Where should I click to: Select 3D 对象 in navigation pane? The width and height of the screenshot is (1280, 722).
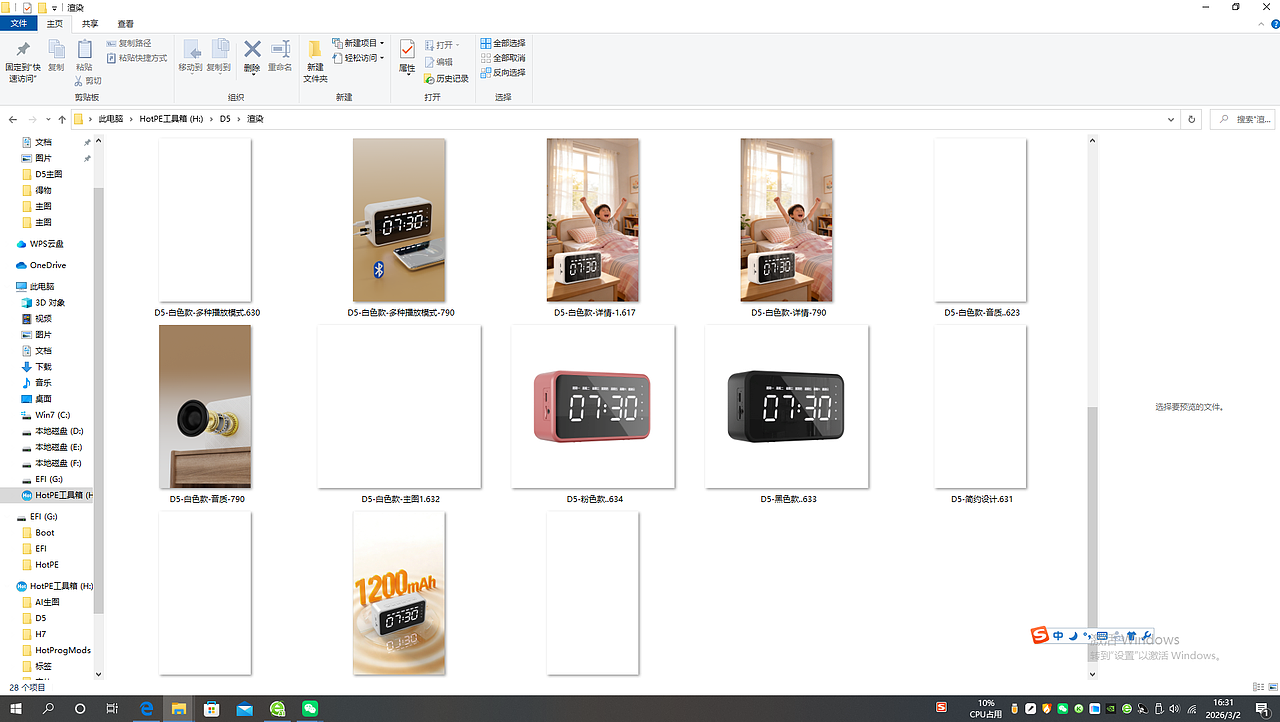pos(50,302)
